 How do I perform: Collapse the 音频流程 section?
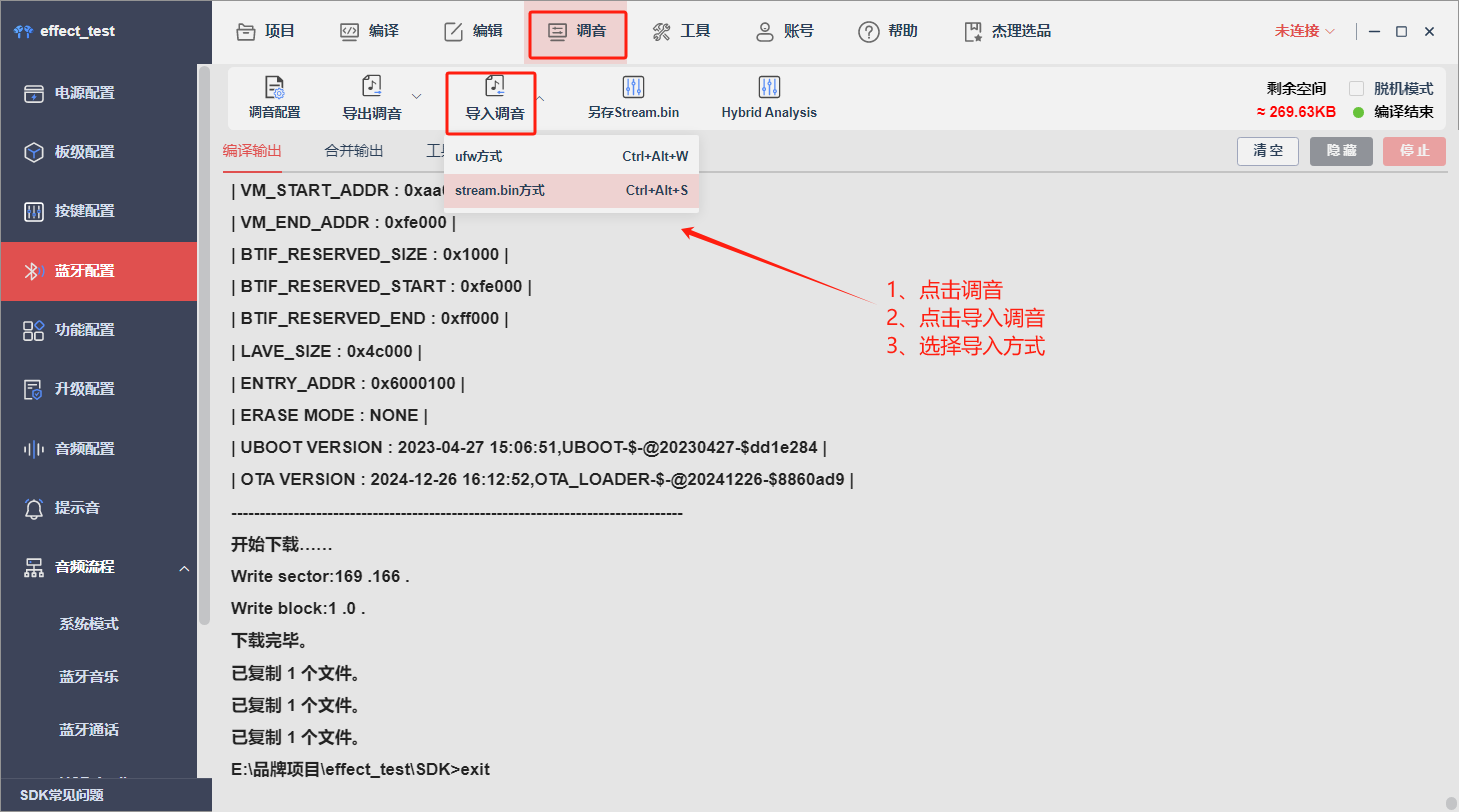(184, 568)
